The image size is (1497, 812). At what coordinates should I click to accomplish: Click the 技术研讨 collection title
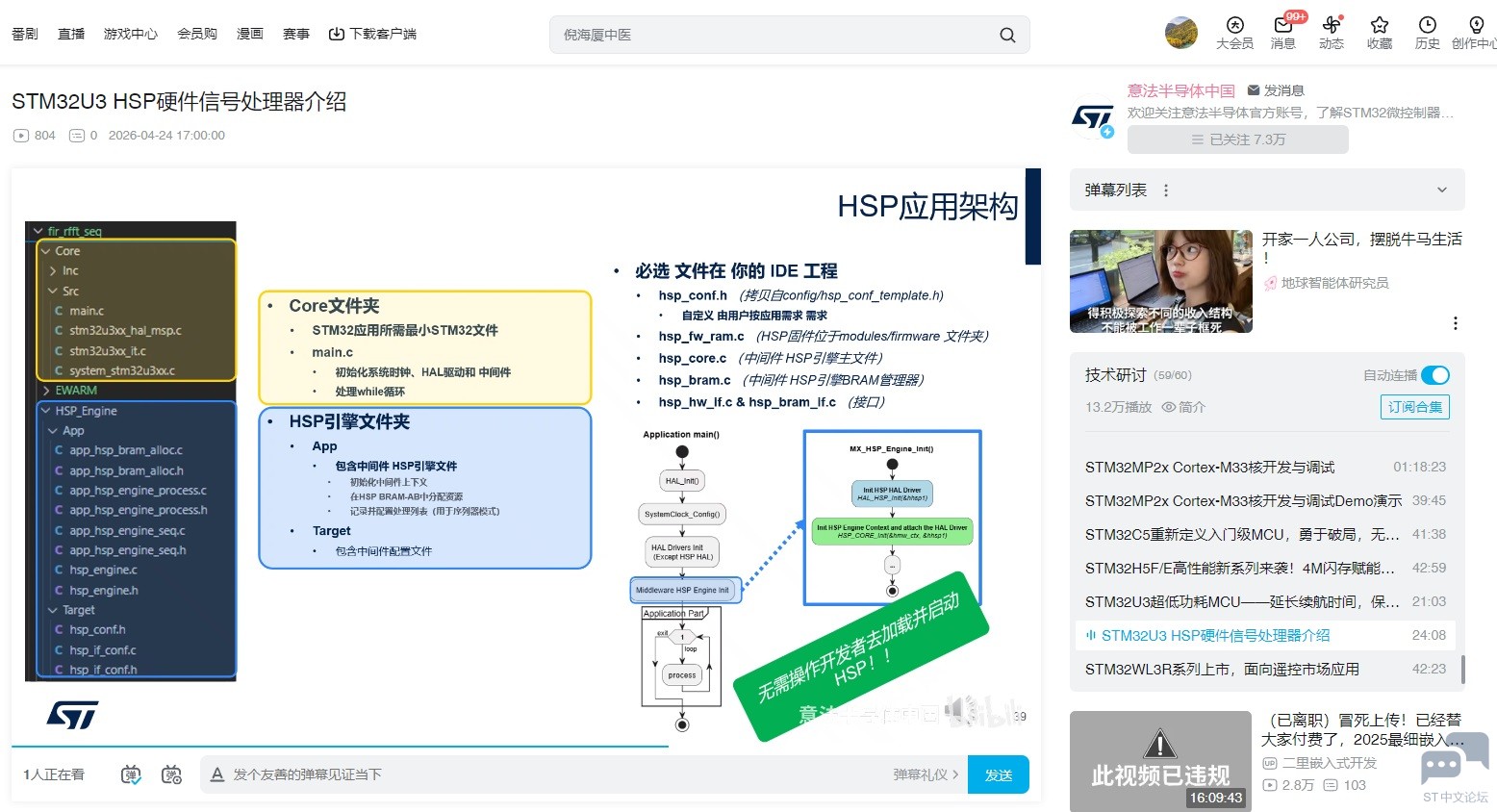[x=1116, y=375]
